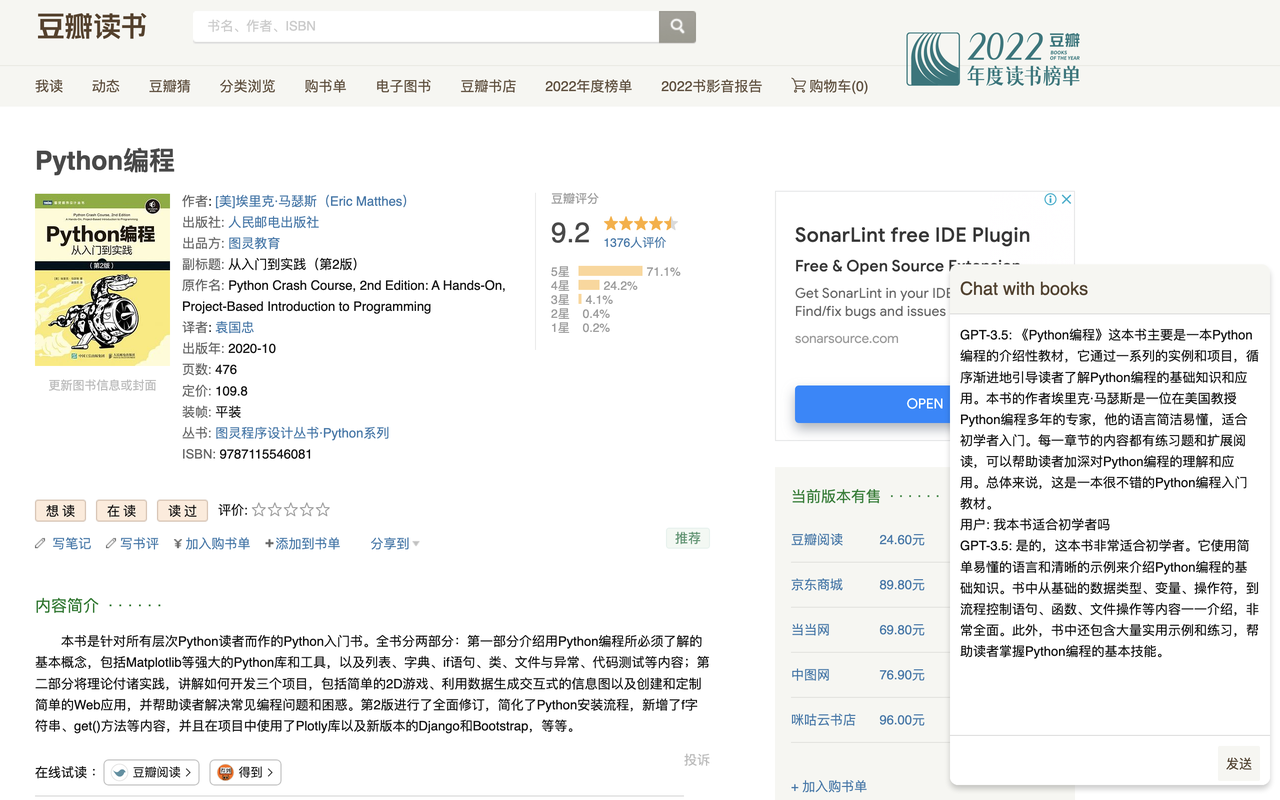Click the 4星 rating bar
This screenshot has width=1280, height=800.
[589, 285]
